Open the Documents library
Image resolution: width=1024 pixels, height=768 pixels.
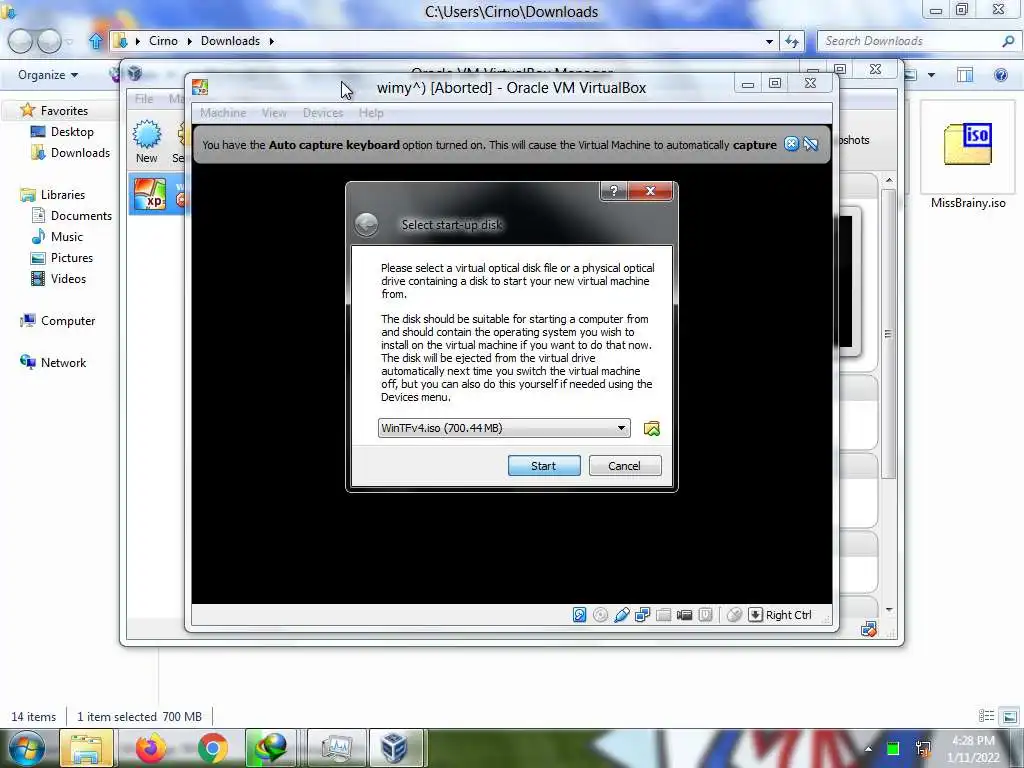[81, 216]
